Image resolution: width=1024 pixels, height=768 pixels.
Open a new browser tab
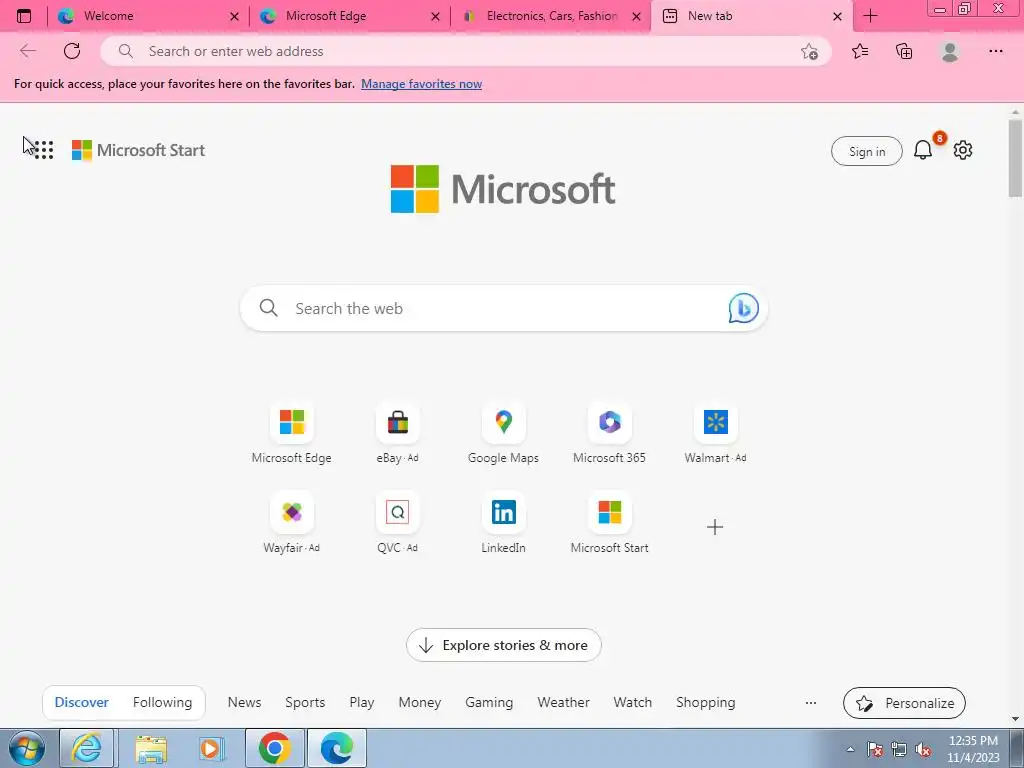870,16
